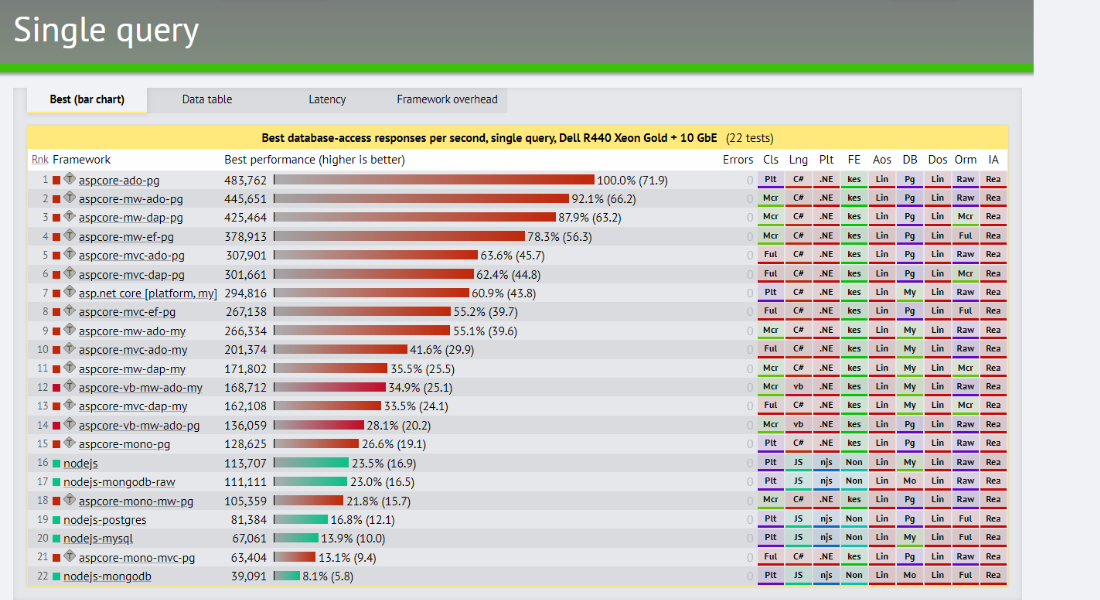Click the performance bar for aspcore-mono-mvc-pg
This screenshot has width=1100, height=600.
295,557
